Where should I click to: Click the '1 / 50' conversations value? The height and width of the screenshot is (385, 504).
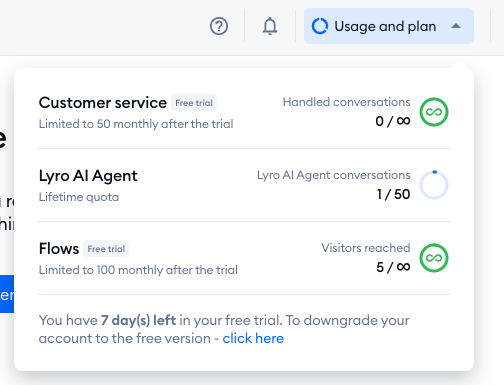pos(393,194)
